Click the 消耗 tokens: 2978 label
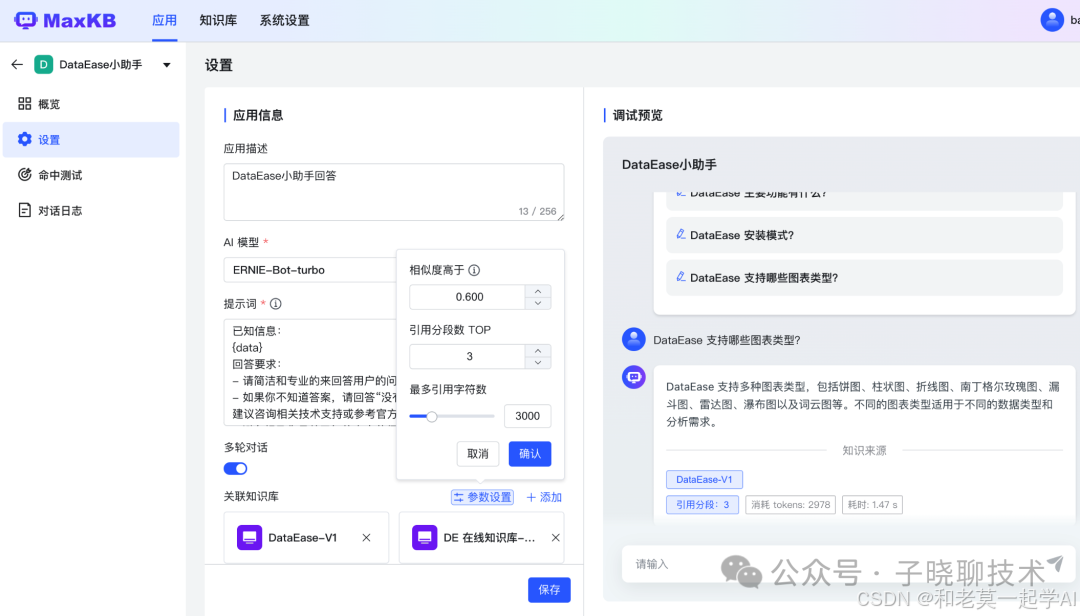 [x=790, y=504]
